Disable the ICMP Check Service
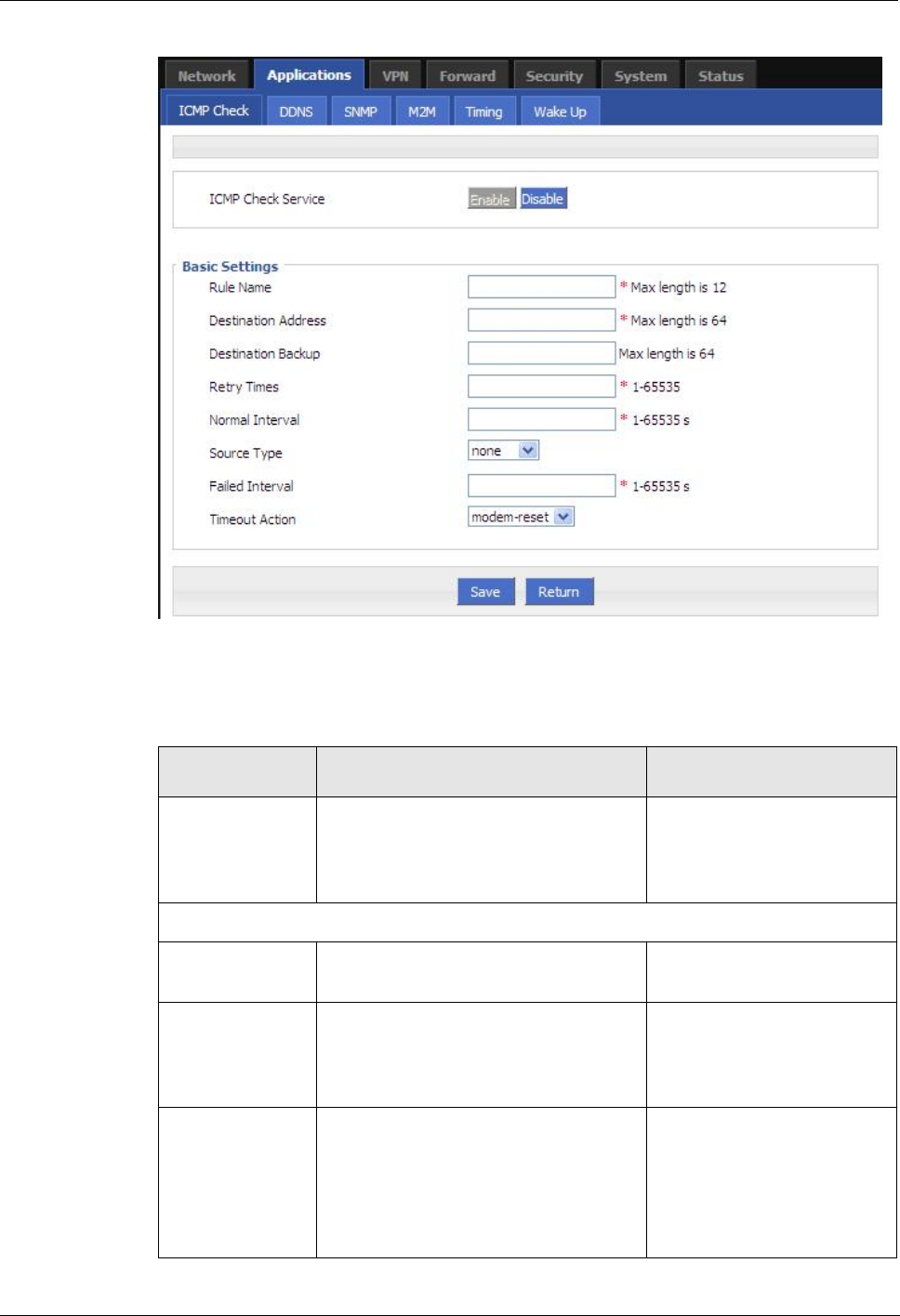 coord(543,199)
